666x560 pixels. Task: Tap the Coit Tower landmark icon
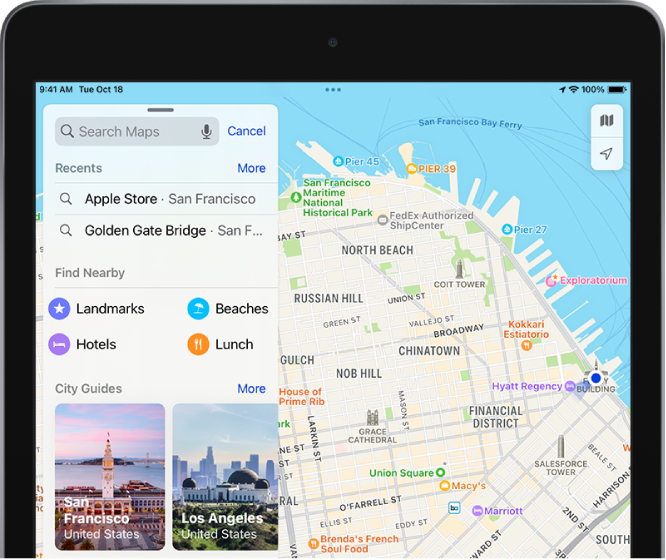(459, 269)
